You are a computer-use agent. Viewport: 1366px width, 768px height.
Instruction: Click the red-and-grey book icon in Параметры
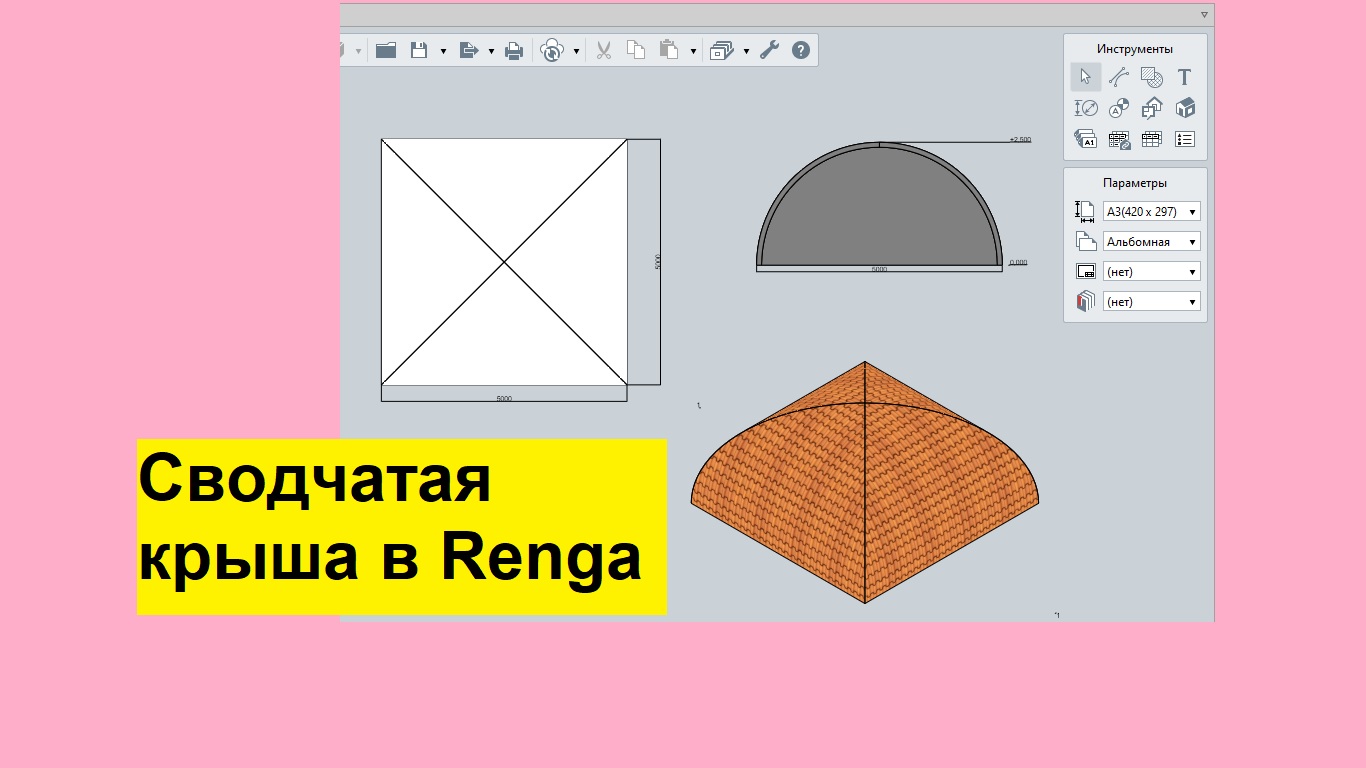click(x=1085, y=301)
